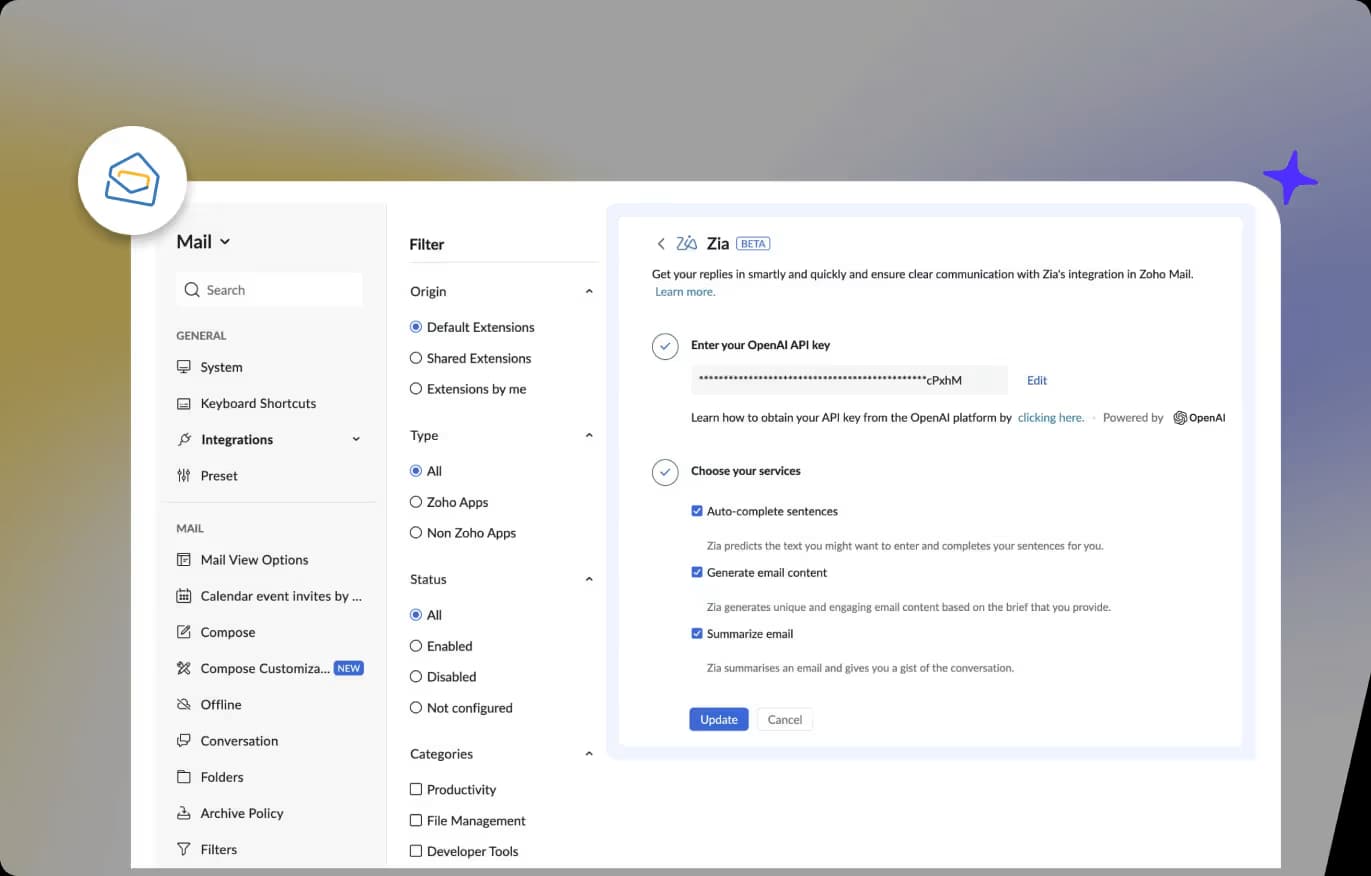Select Zoho Apps type

(x=416, y=502)
